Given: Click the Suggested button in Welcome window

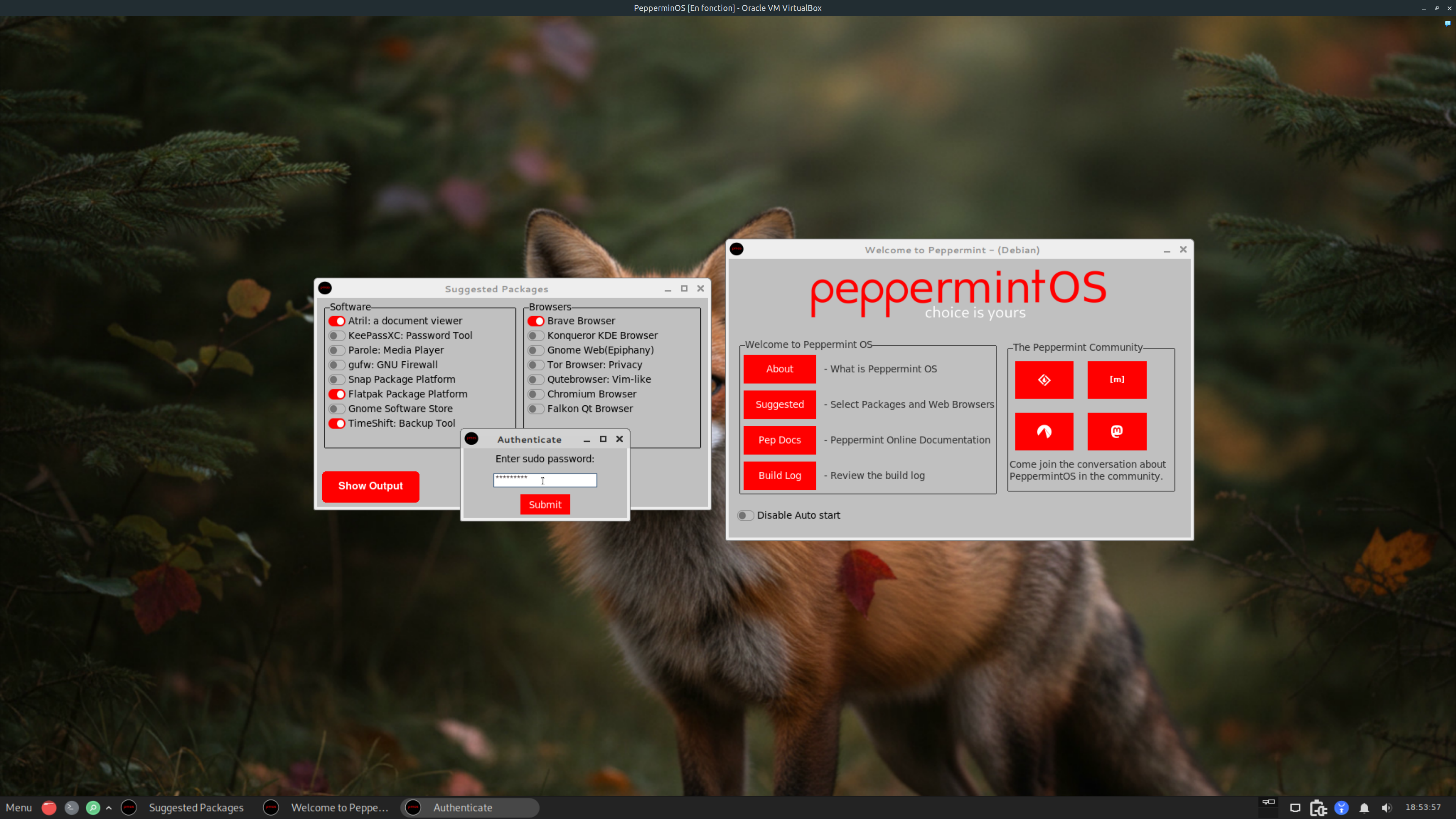Looking at the screenshot, I should [780, 405].
